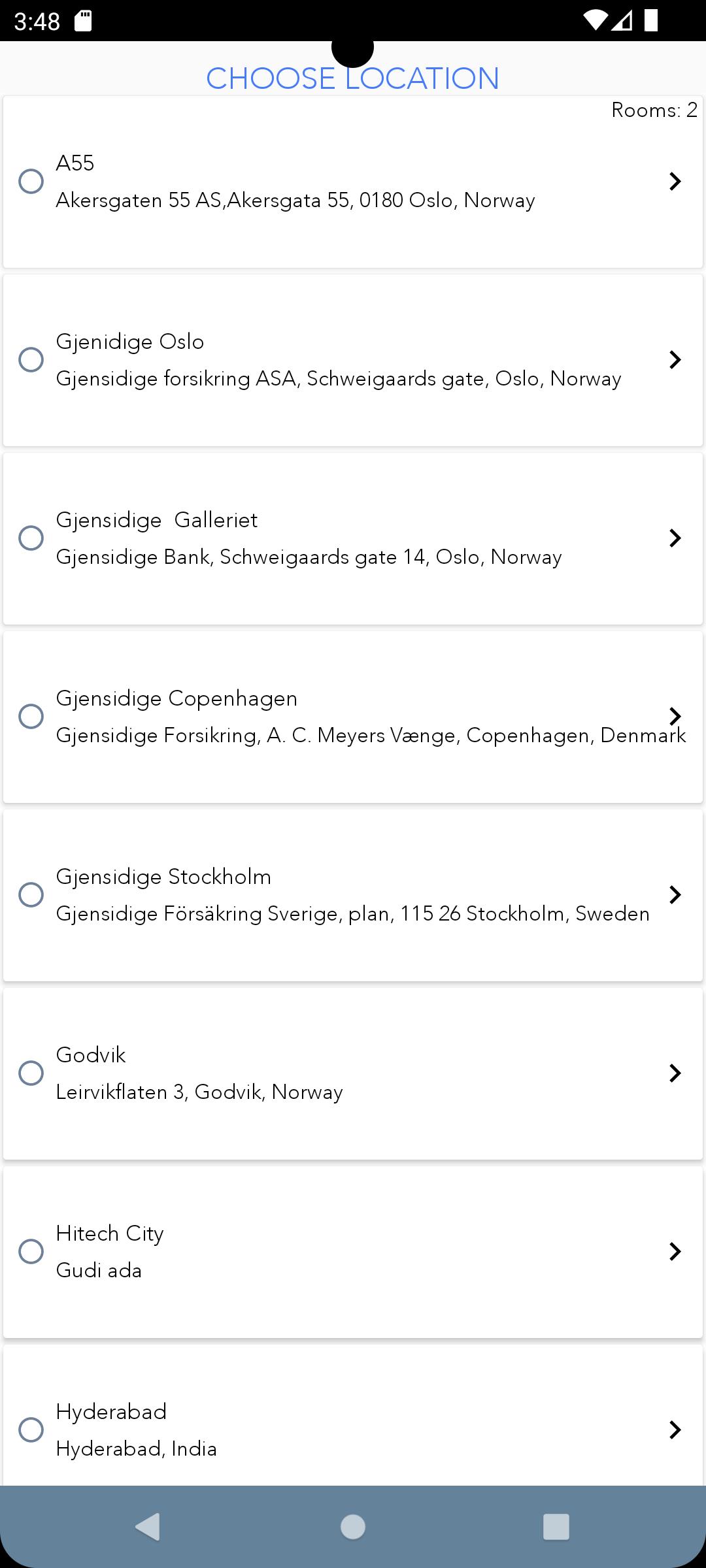The height and width of the screenshot is (1568, 706).
Task: Open Hitech City chevron arrow
Action: pos(675,1251)
